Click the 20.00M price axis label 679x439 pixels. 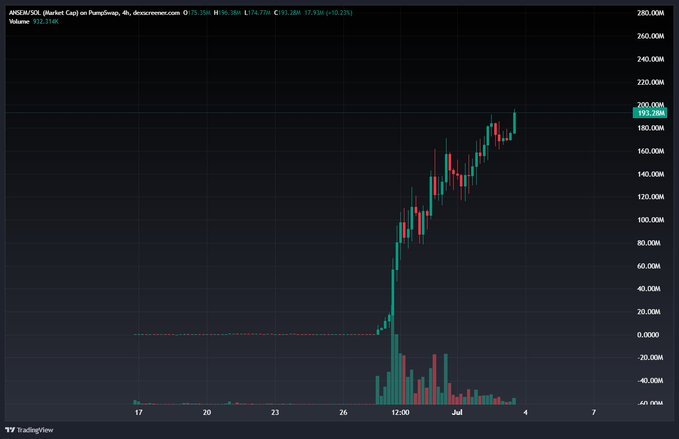point(649,312)
